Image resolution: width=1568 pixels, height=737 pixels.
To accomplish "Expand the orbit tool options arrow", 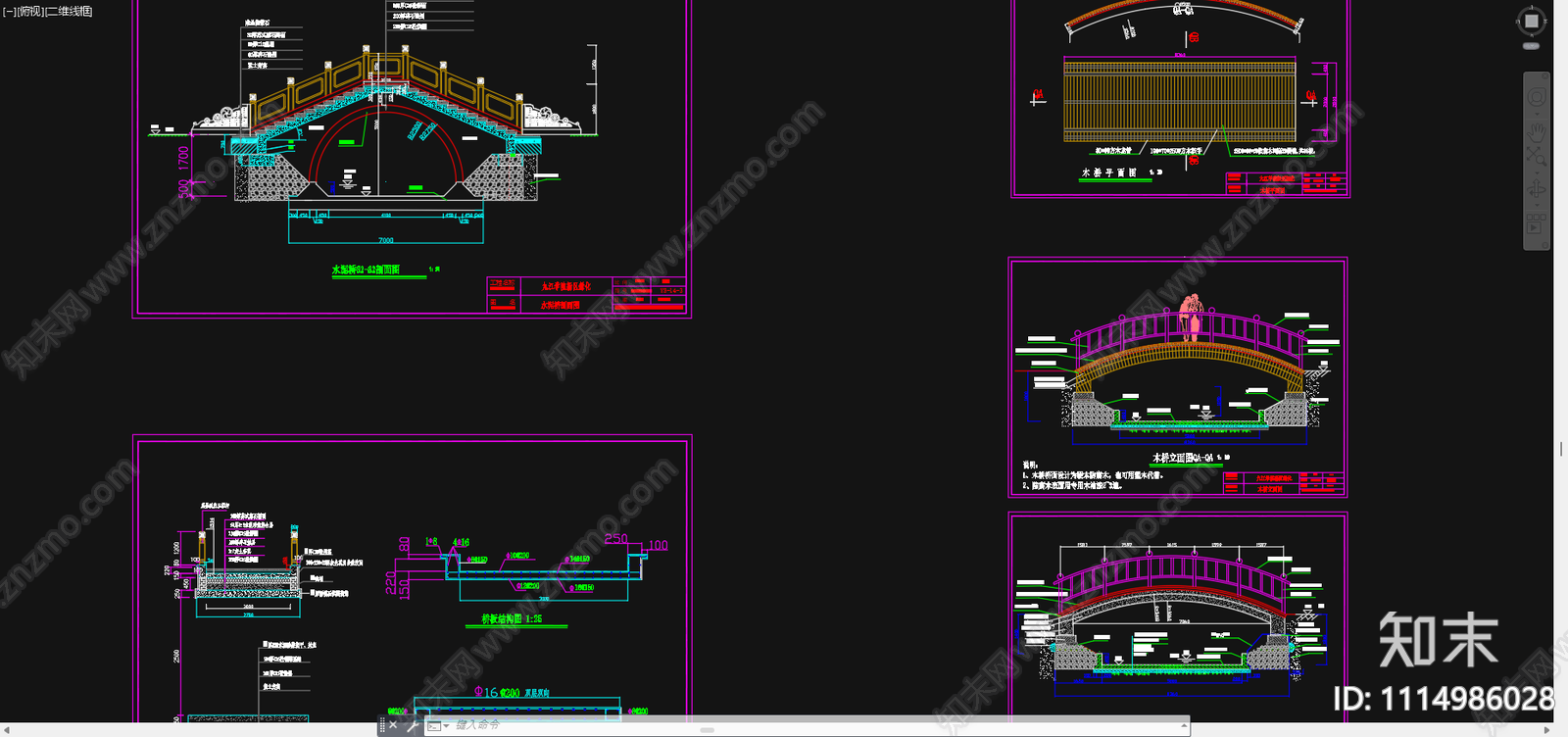I will point(1537,205).
